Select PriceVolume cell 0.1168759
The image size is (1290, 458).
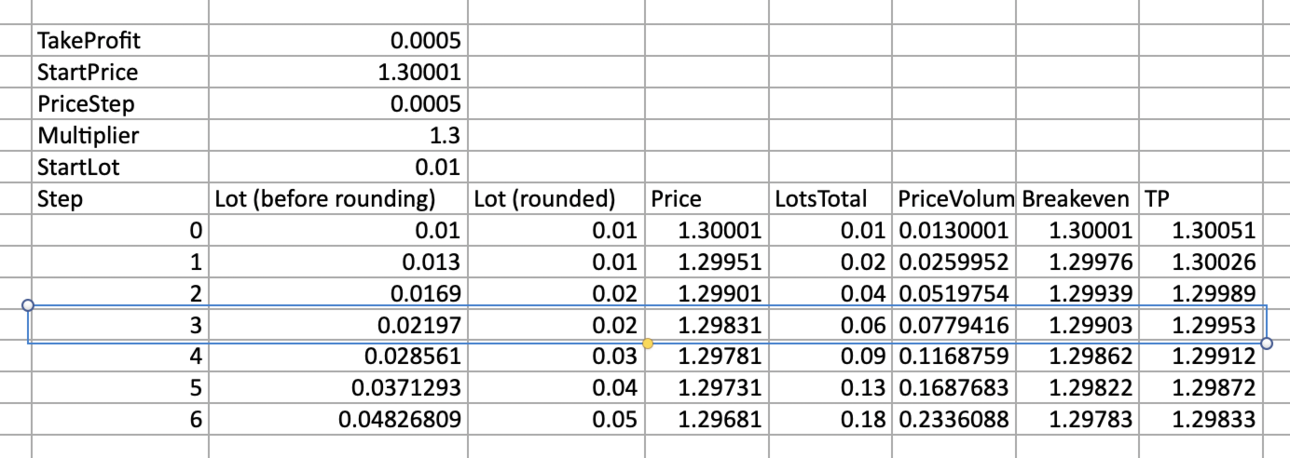(x=956, y=356)
